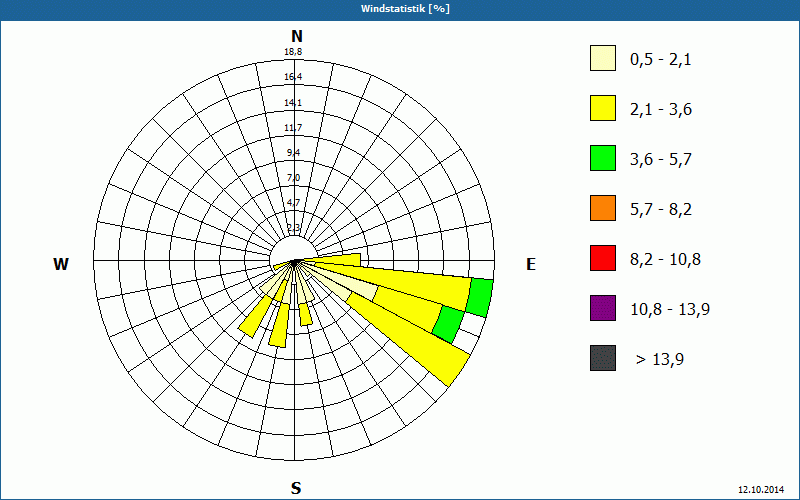Click the outermost green segment in the wind rose

click(x=480, y=298)
